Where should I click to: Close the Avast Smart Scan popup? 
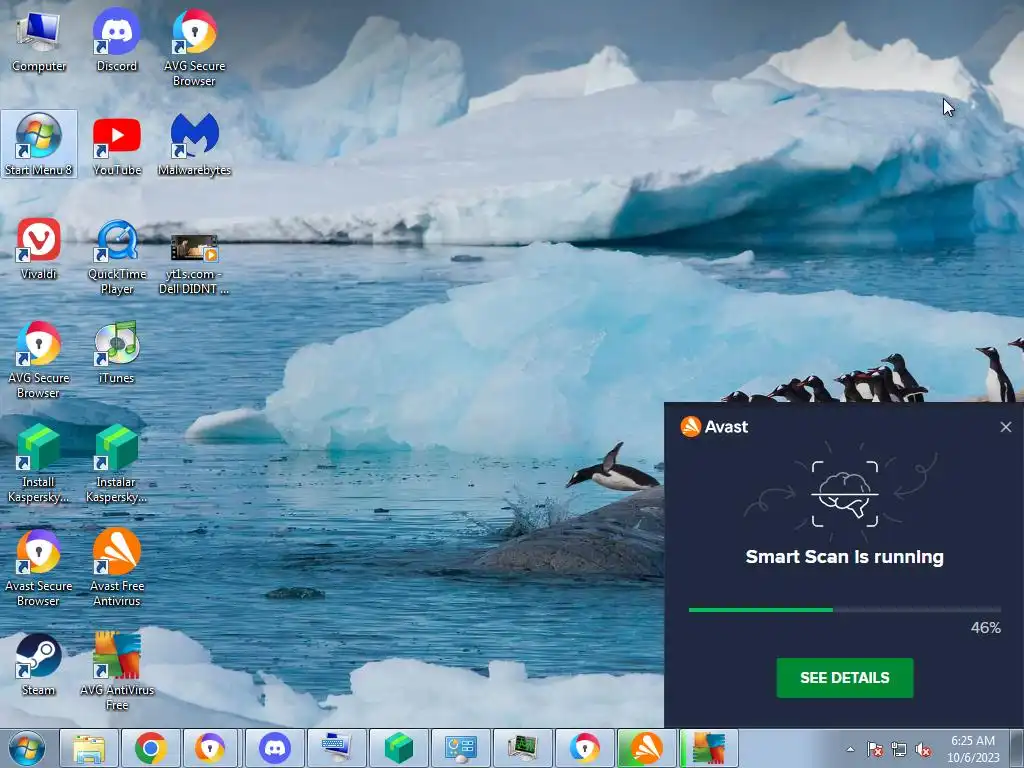pos(1006,427)
